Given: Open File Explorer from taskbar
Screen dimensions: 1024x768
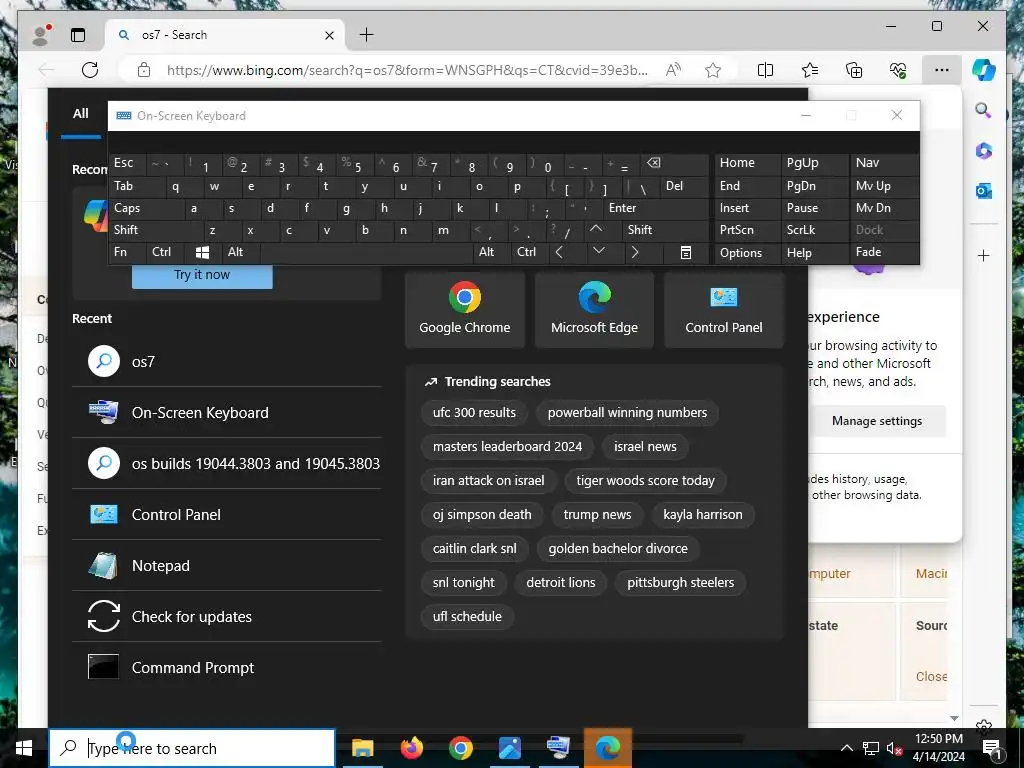Looking at the screenshot, I should pyautogui.click(x=362, y=748).
